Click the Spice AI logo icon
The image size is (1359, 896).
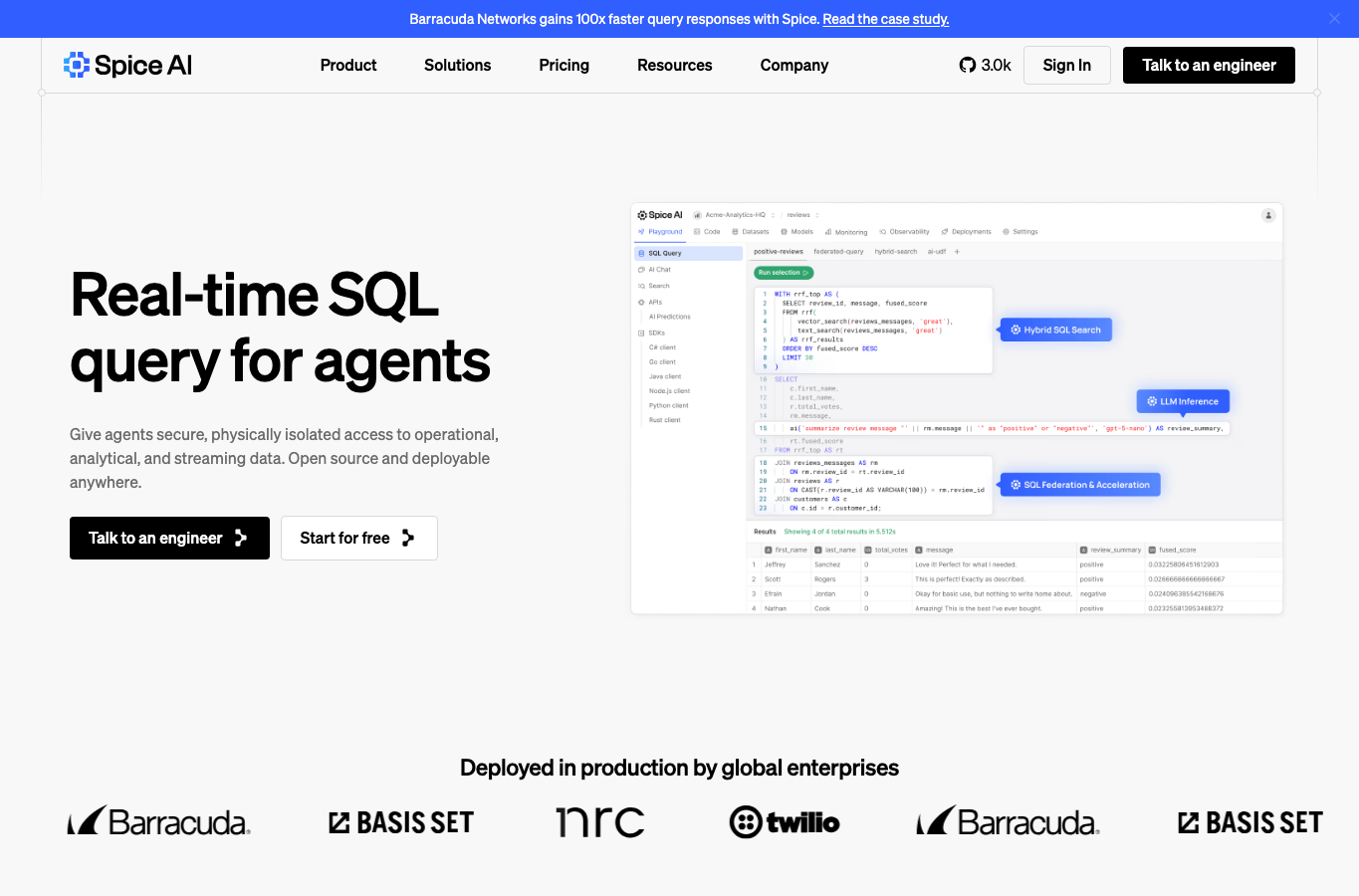pyautogui.click(x=77, y=65)
